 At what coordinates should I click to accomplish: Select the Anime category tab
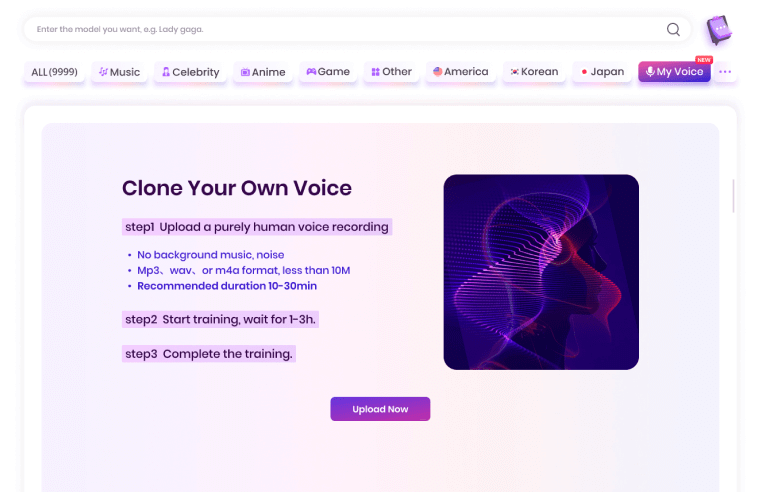pos(263,72)
